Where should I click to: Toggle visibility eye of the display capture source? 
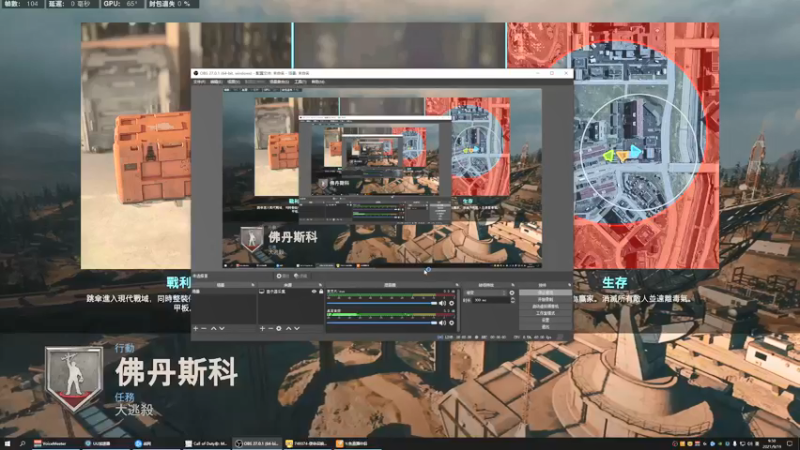click(x=314, y=292)
